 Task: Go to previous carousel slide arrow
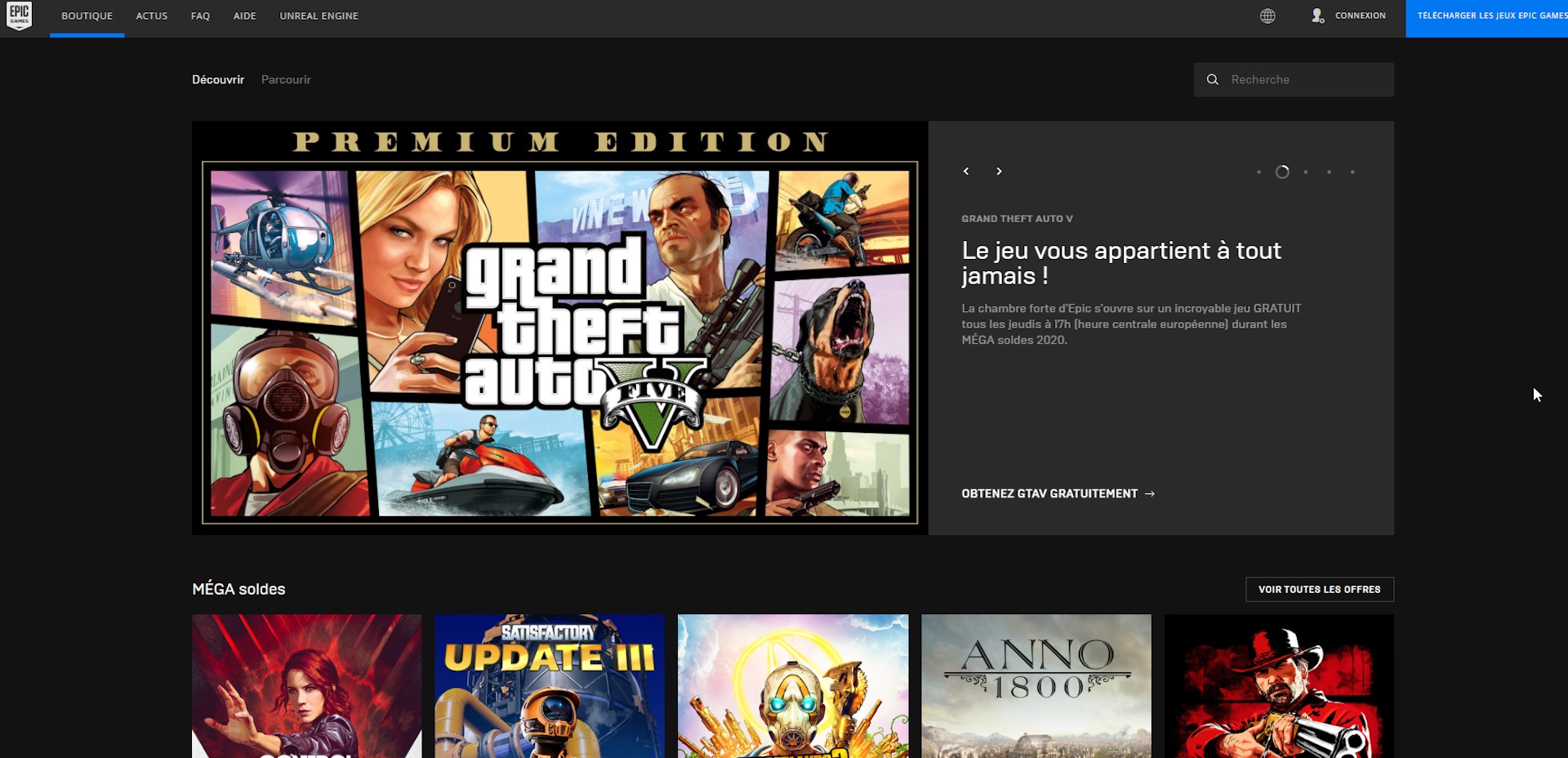966,172
